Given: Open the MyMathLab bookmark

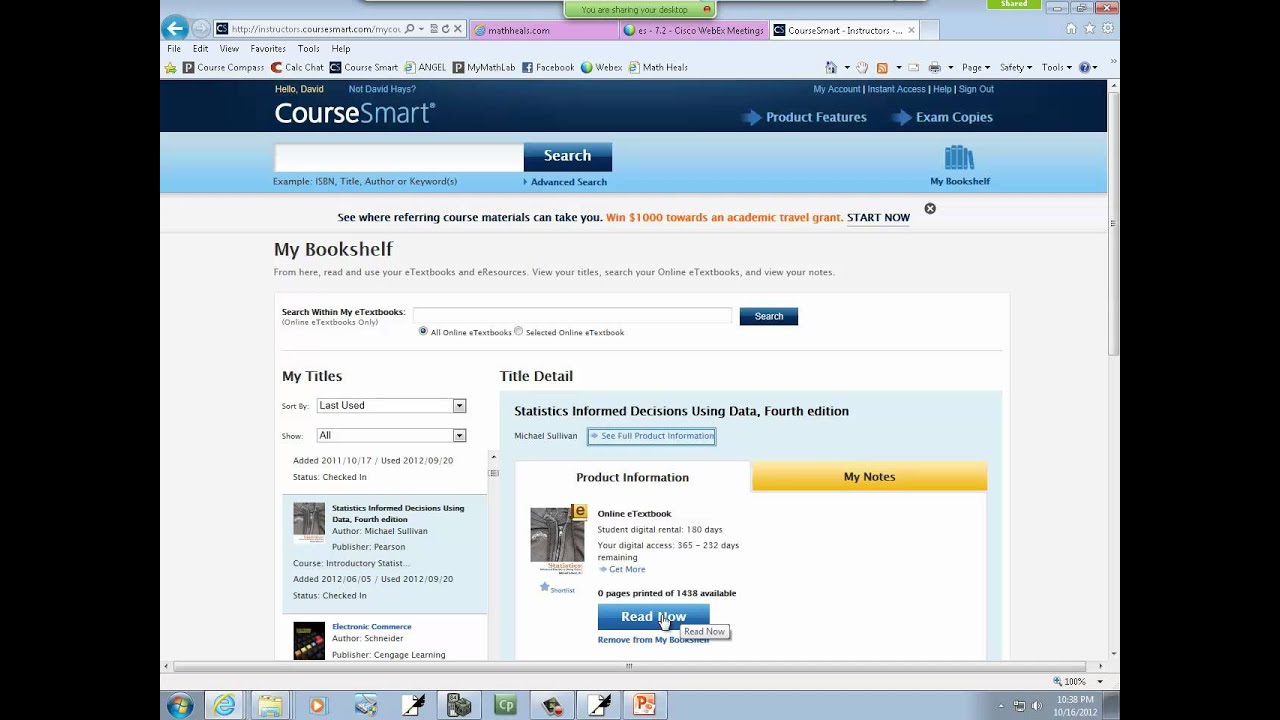Looking at the screenshot, I should coord(484,68).
